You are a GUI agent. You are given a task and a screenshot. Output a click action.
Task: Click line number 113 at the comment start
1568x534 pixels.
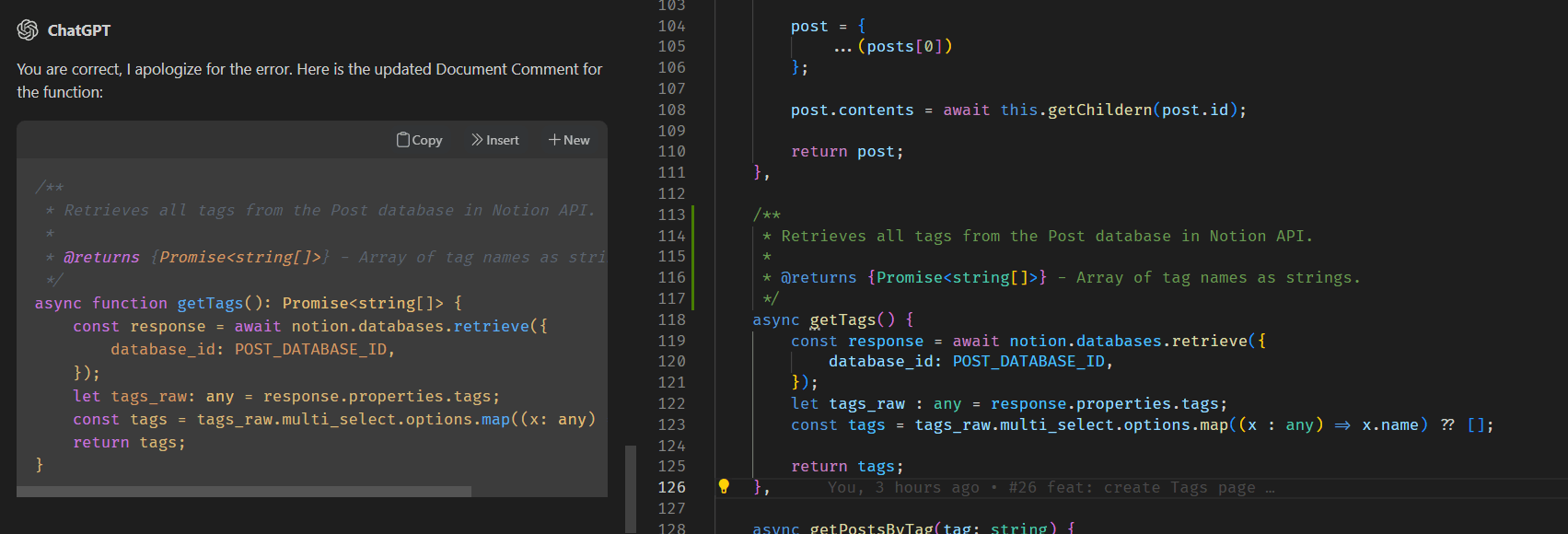tap(671, 215)
